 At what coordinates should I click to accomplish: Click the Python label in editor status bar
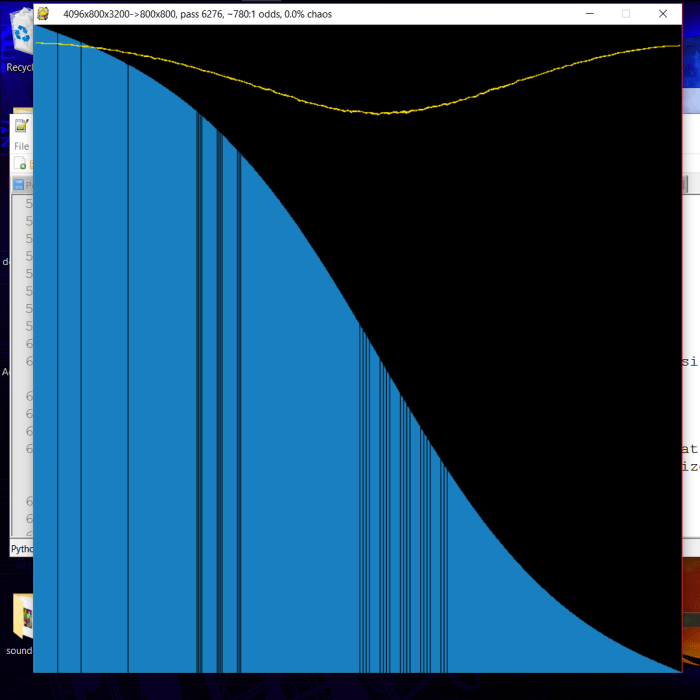tap(21, 549)
